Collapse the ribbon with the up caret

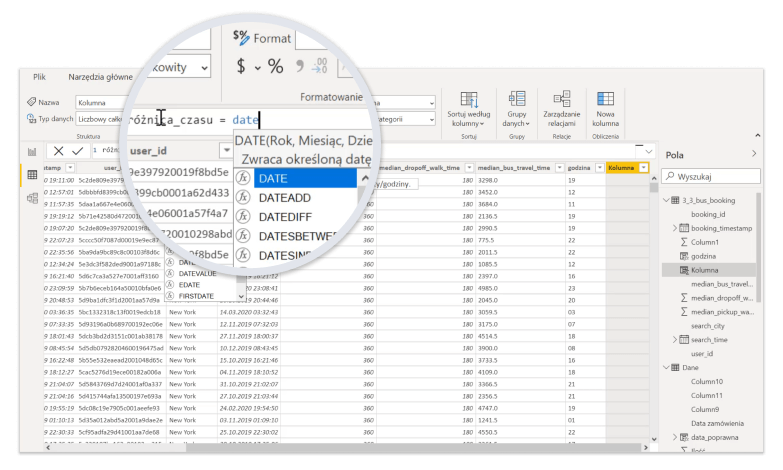tap(758, 135)
